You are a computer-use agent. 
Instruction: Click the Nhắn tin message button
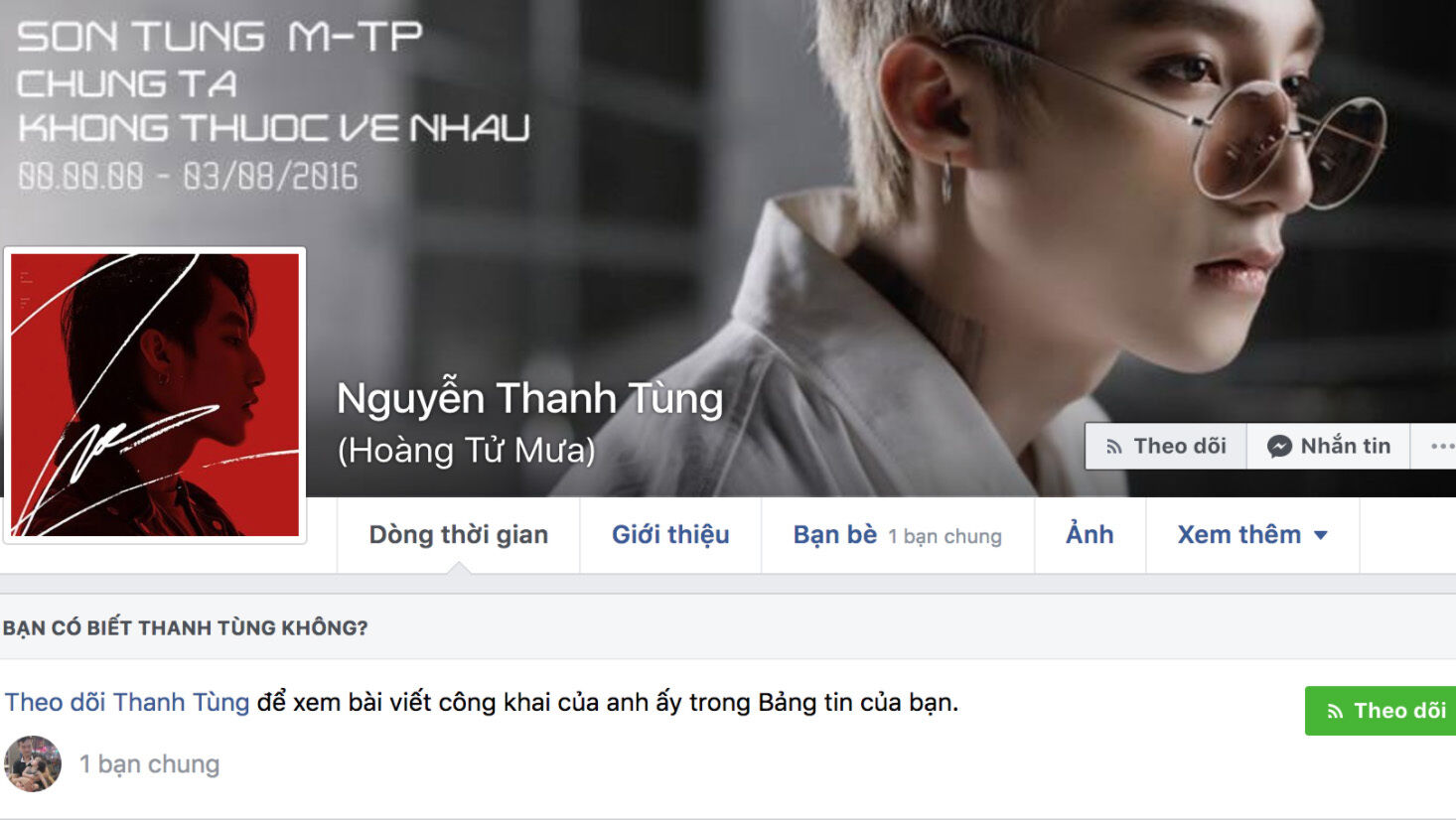pyautogui.click(x=1329, y=447)
